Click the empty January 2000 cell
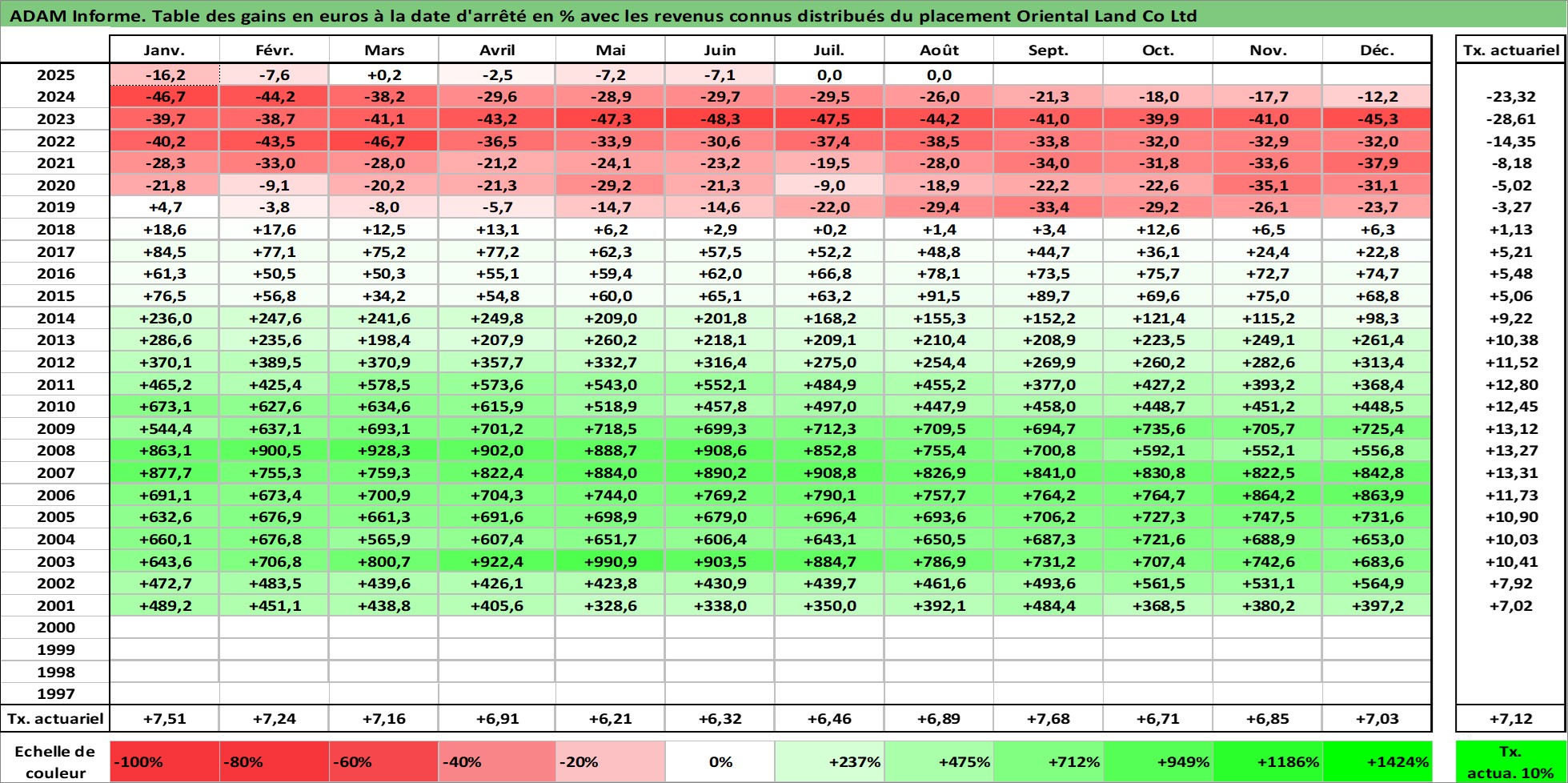Screen dimensions: 1568x783 coord(164,628)
